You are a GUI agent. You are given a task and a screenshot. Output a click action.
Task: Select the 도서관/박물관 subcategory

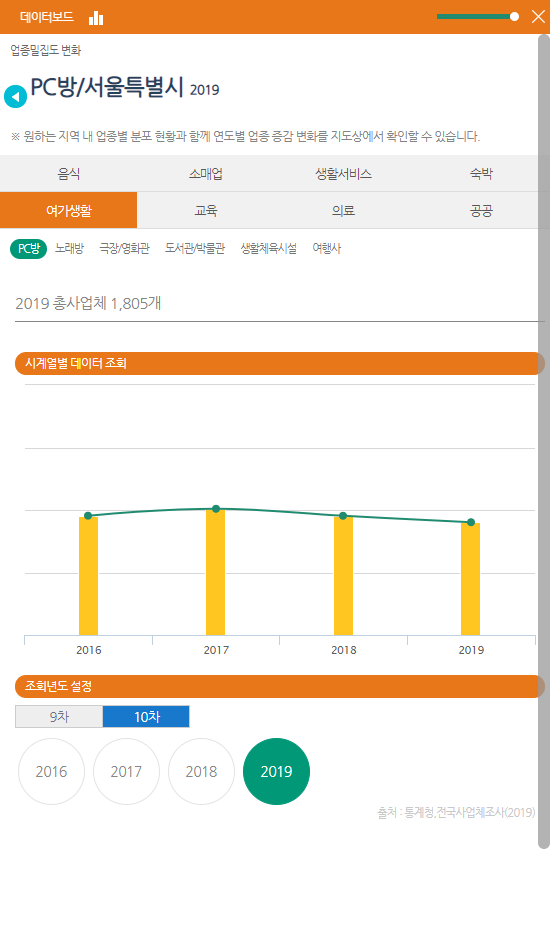click(x=195, y=248)
